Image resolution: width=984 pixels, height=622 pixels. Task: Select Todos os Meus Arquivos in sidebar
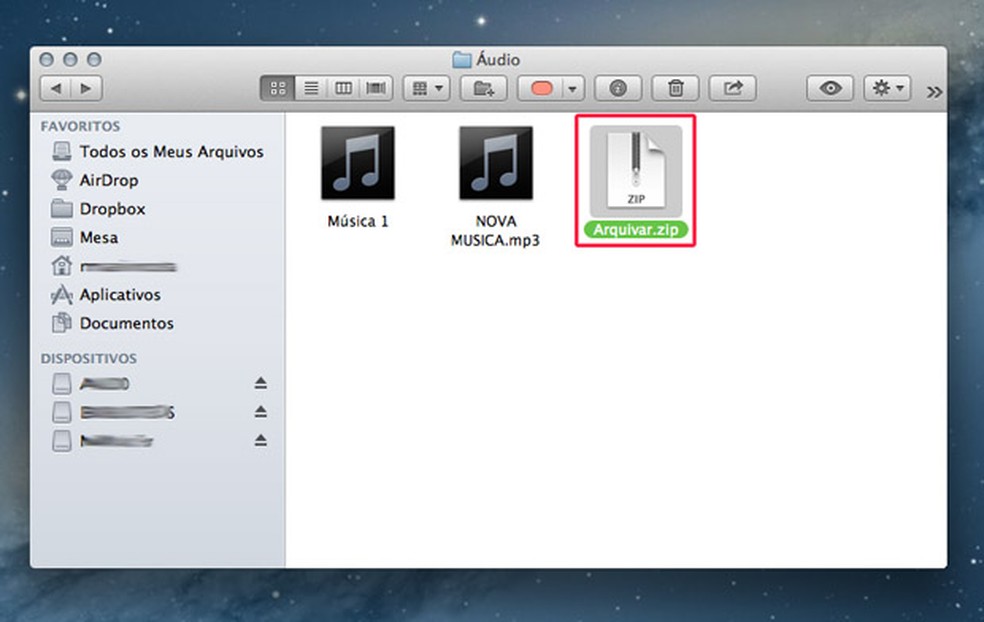point(158,151)
